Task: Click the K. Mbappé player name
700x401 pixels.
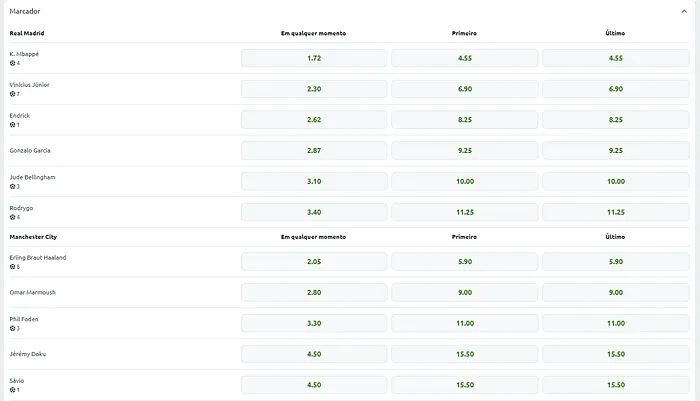Action: 24,54
